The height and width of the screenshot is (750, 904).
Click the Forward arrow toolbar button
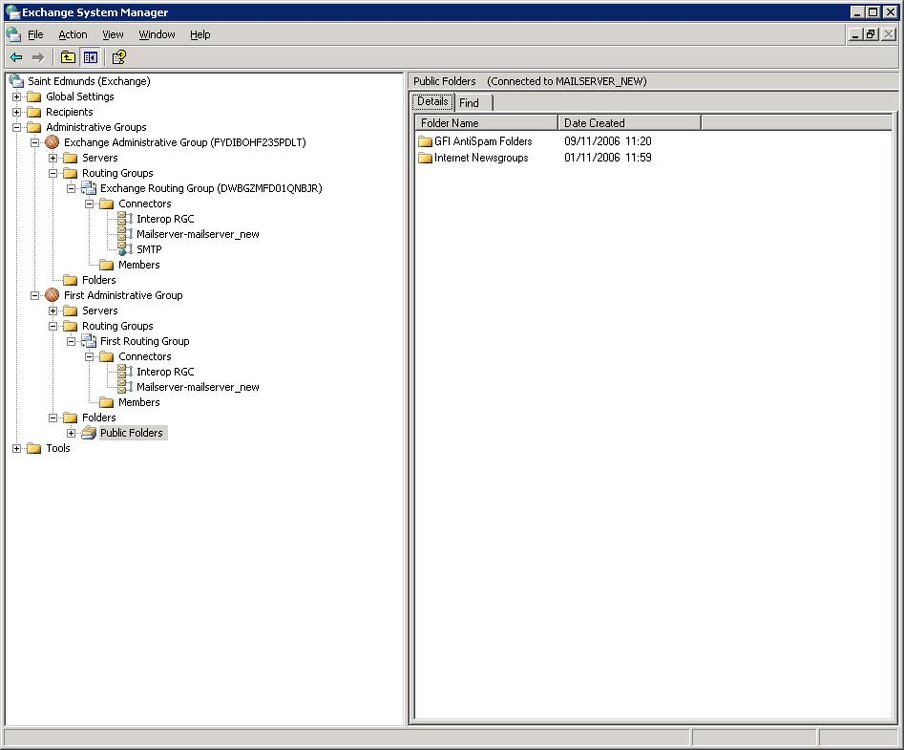click(x=38, y=57)
